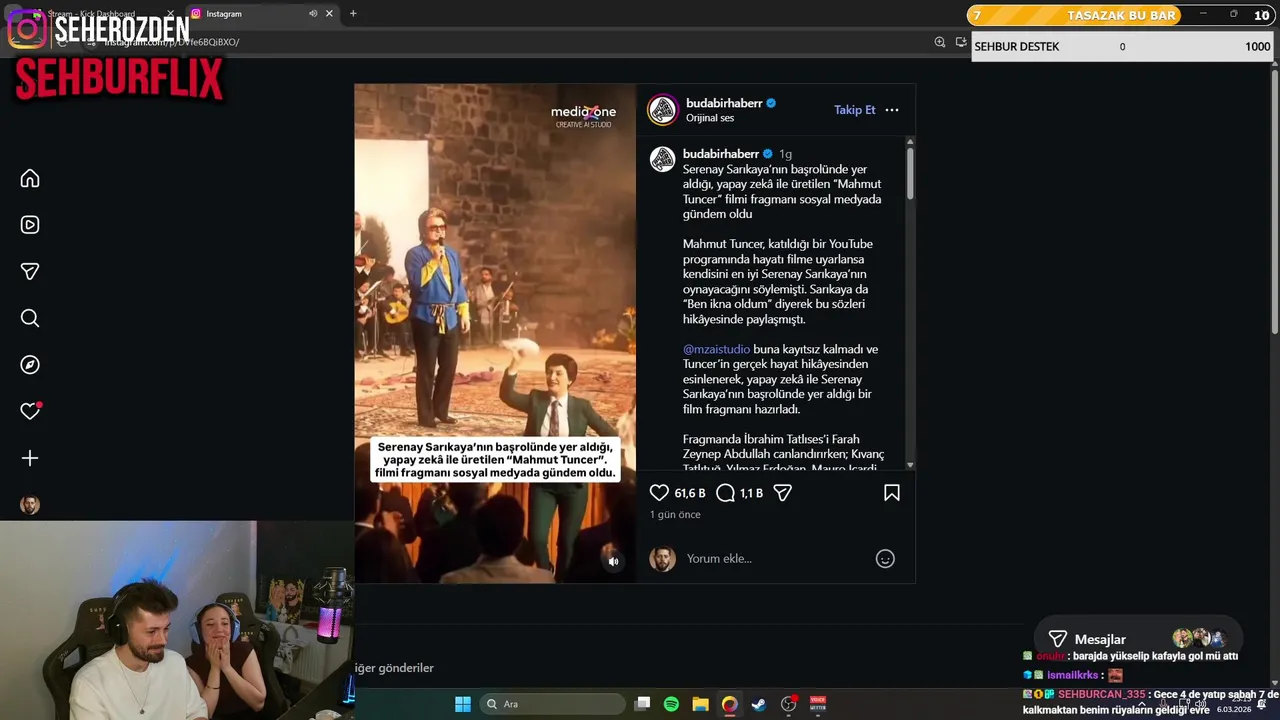Open File Explorer from the taskbar
This screenshot has width=1280, height=720.
(700, 704)
